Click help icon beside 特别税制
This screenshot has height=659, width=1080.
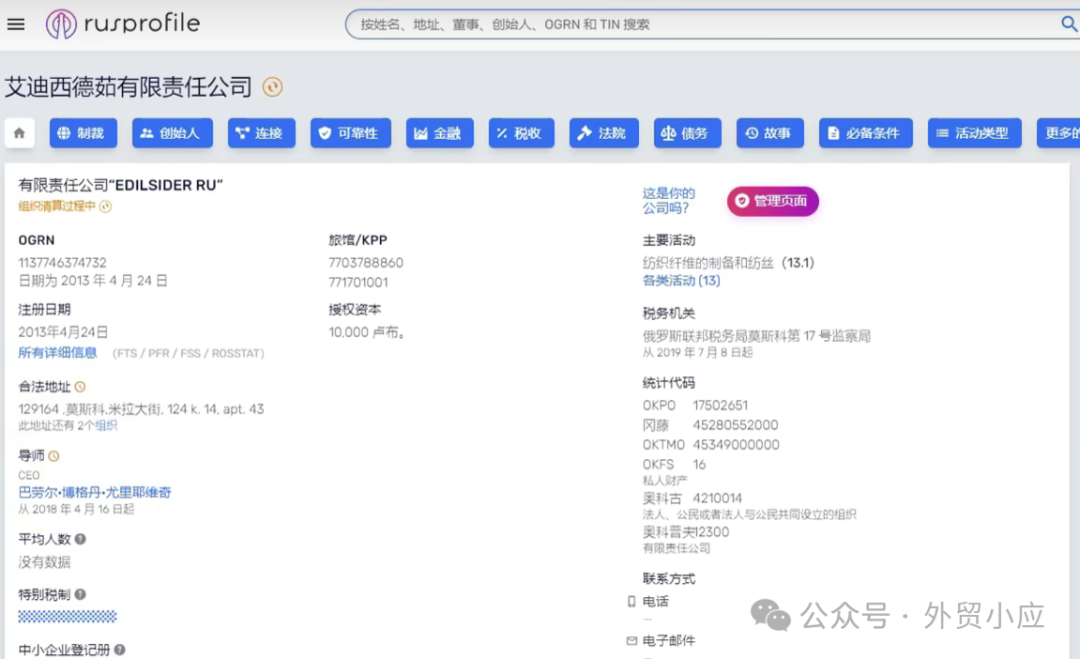pyautogui.click(x=80, y=594)
